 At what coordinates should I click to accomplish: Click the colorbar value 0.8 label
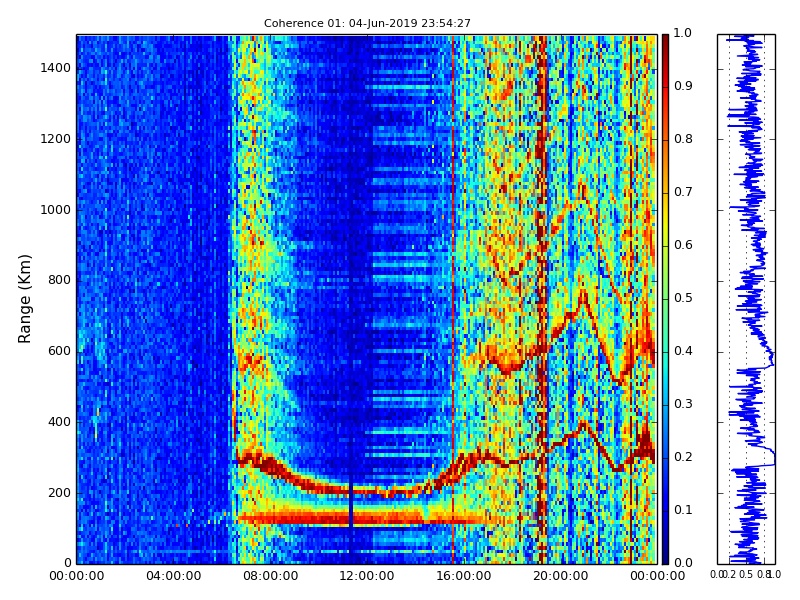click(683, 139)
